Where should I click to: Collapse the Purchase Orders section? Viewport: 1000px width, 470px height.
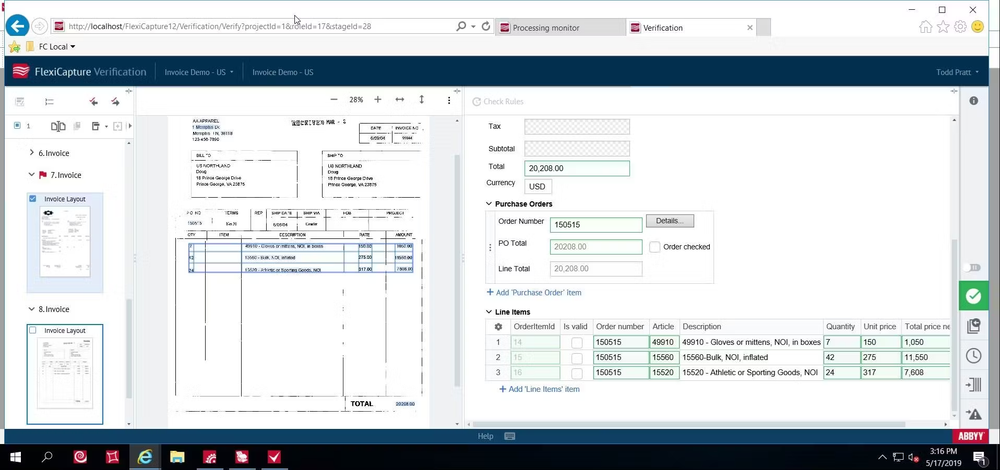489,204
